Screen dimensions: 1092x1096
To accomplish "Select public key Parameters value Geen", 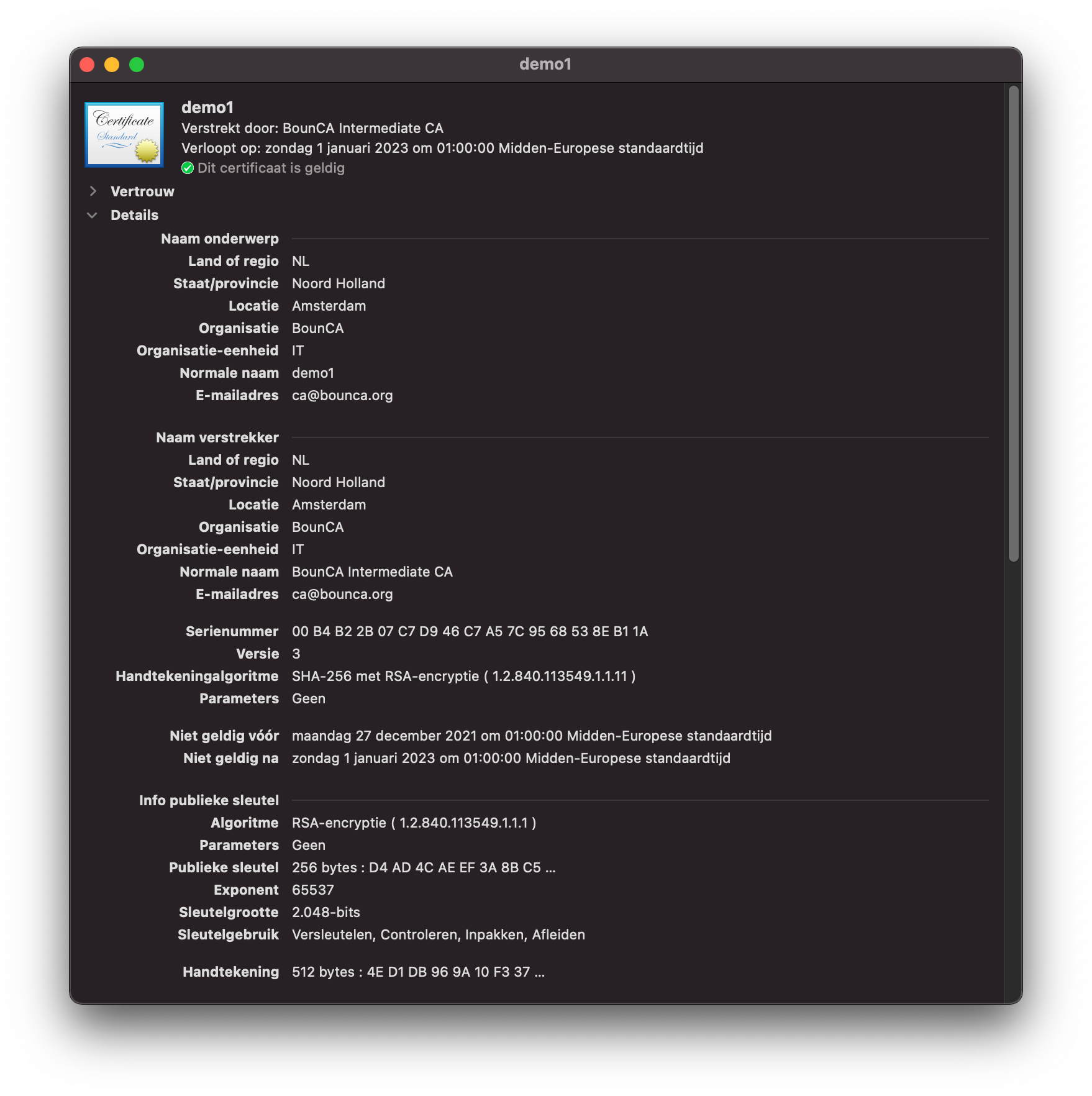I will pyautogui.click(x=309, y=846).
